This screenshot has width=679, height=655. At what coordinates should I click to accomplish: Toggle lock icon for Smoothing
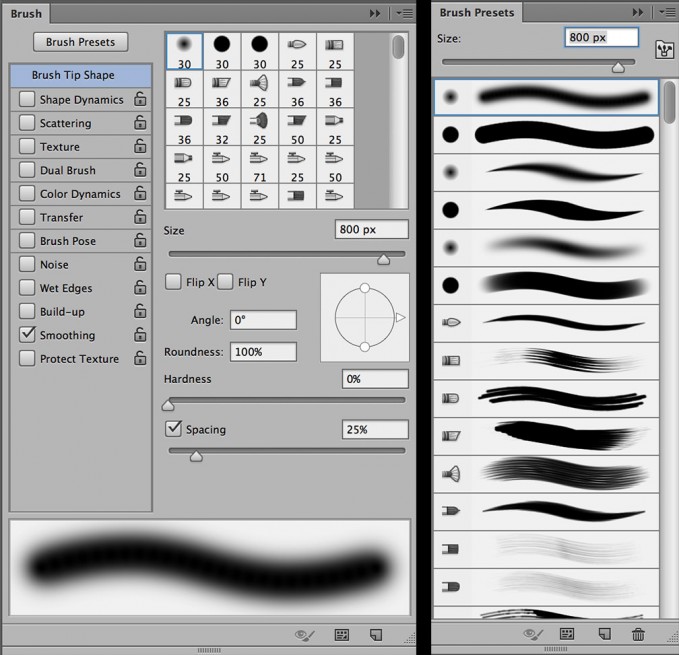140,335
